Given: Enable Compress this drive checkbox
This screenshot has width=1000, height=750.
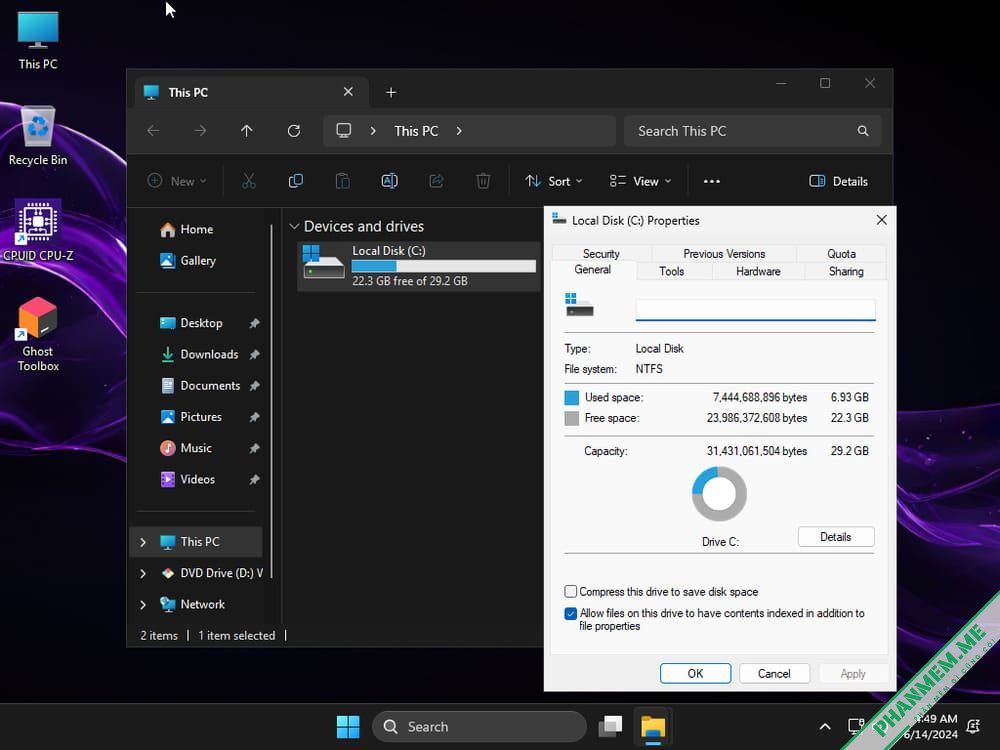Looking at the screenshot, I should (x=571, y=592).
